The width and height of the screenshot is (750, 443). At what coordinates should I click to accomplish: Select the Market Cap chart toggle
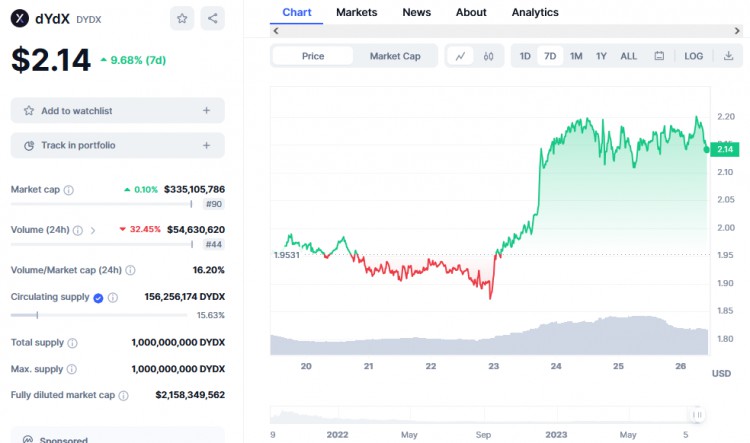point(395,56)
